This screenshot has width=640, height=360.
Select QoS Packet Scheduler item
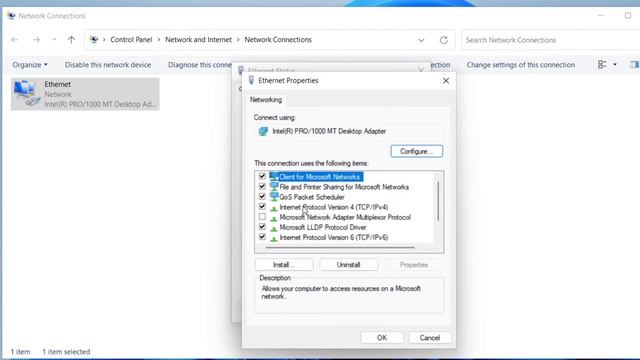(312, 197)
